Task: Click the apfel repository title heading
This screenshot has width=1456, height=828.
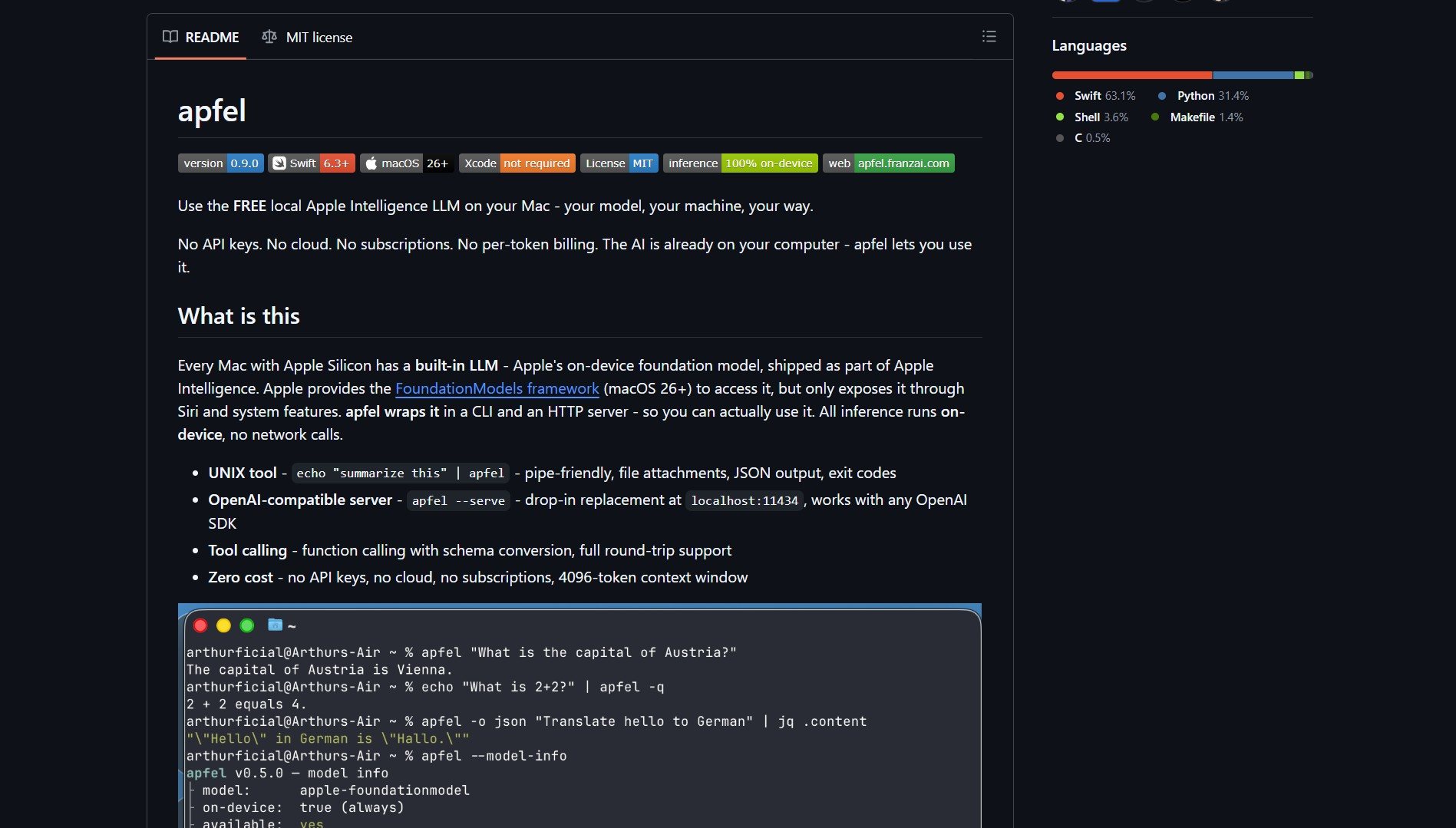Action: pyautogui.click(x=211, y=111)
